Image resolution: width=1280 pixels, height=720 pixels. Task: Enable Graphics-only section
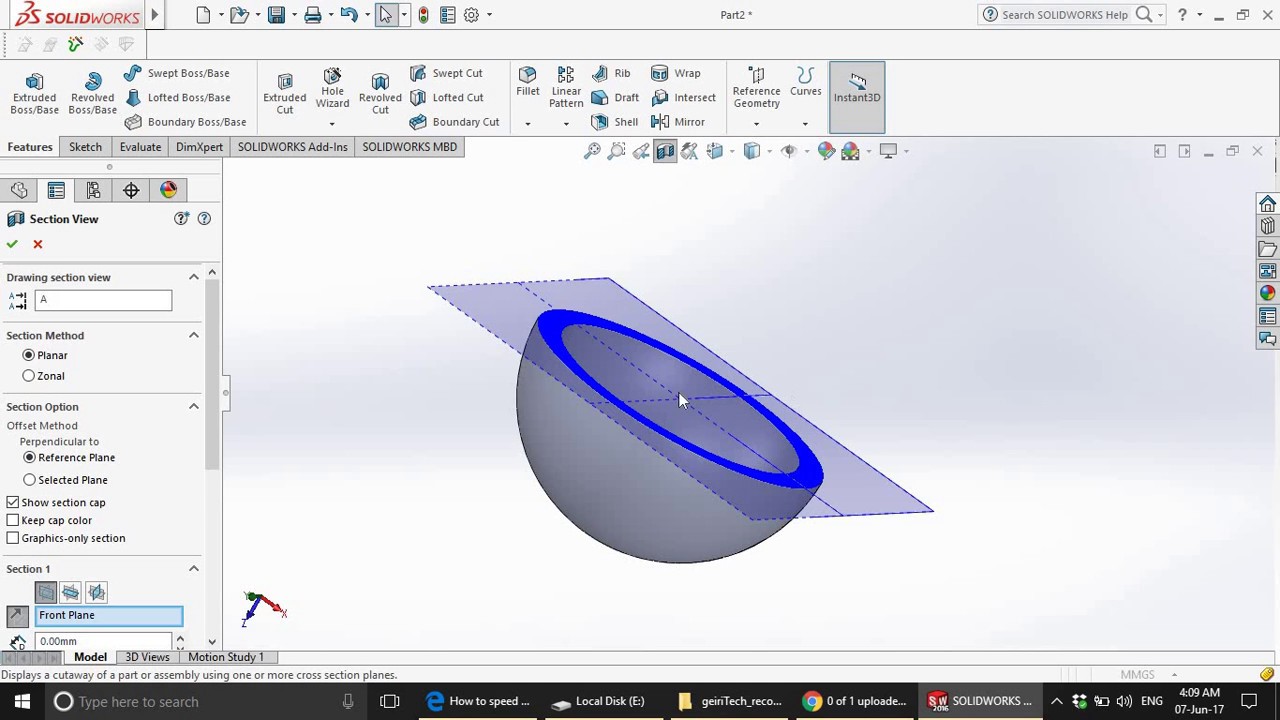click(x=13, y=538)
